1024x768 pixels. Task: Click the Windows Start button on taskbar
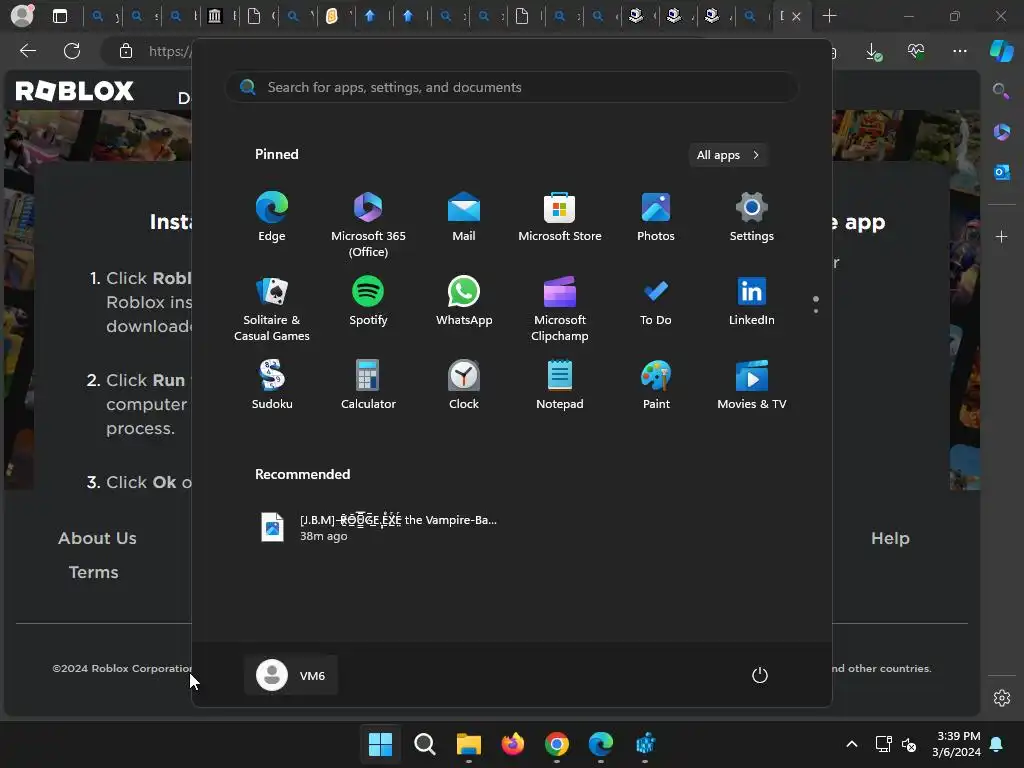coord(380,743)
